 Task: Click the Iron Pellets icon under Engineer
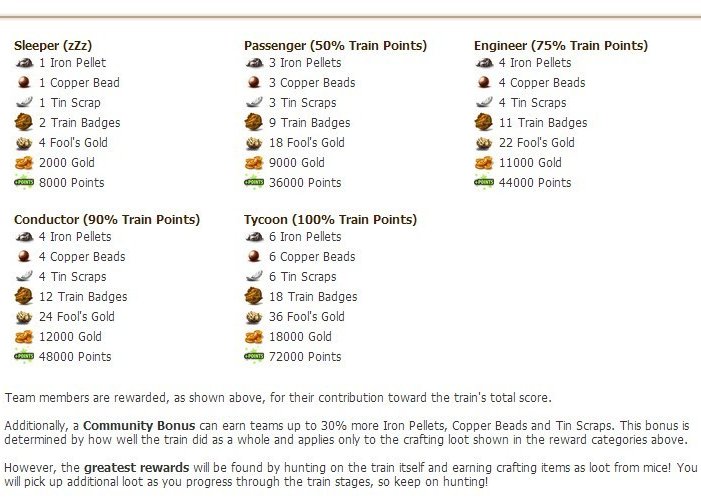point(484,63)
